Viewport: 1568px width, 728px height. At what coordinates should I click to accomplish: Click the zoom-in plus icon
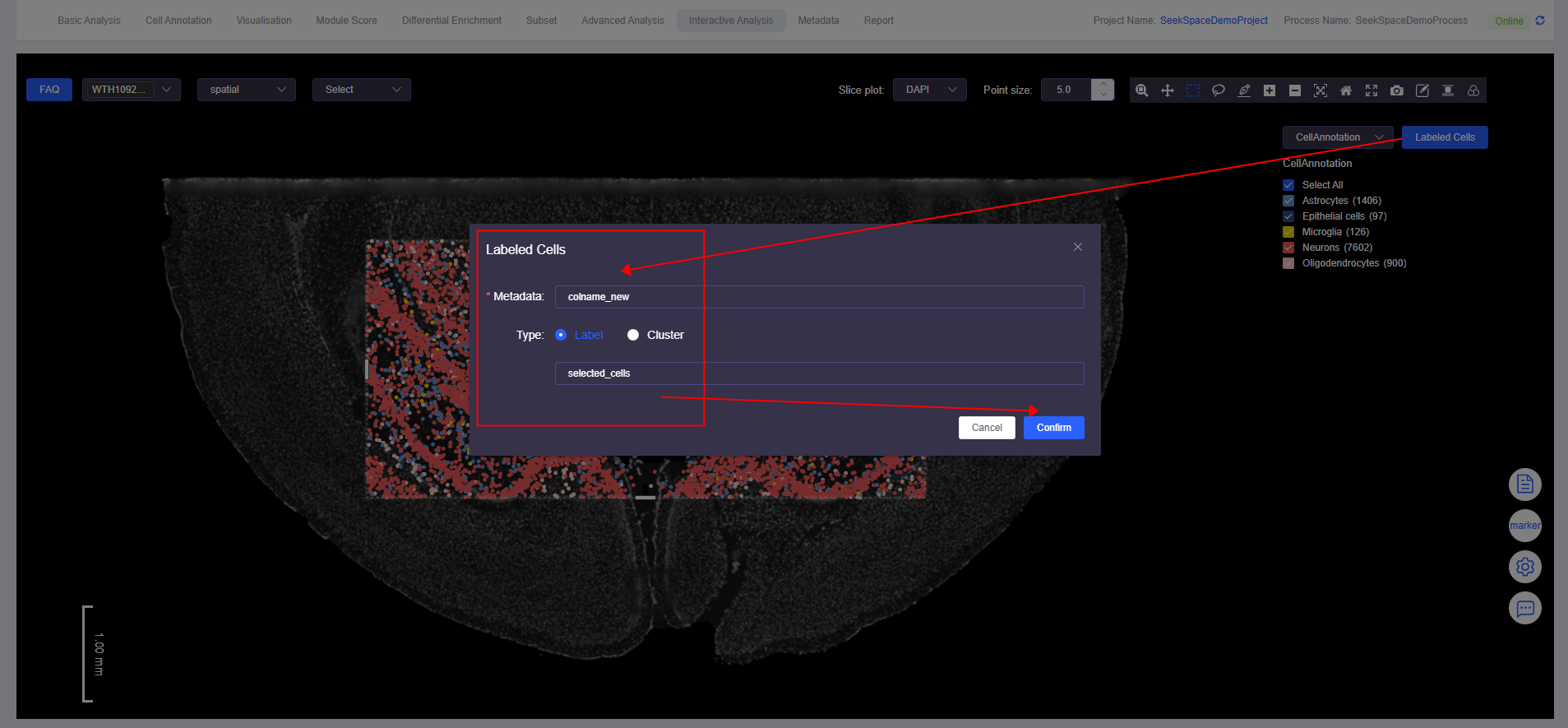[1270, 90]
